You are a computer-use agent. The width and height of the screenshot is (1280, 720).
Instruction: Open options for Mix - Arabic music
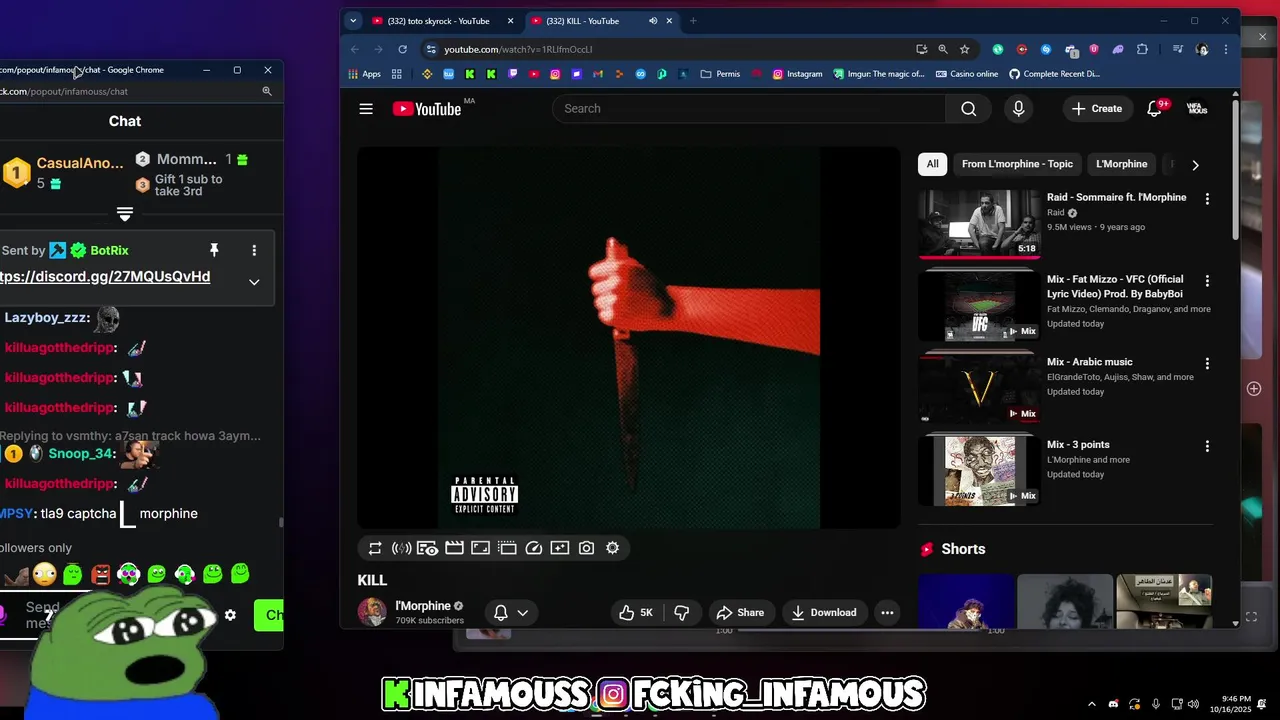[1207, 364]
